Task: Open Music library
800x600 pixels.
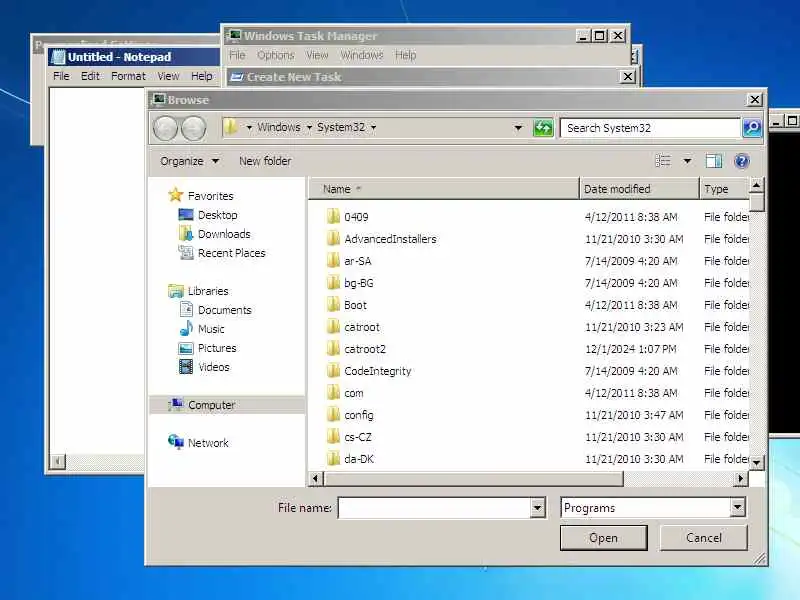Action: pos(211,329)
